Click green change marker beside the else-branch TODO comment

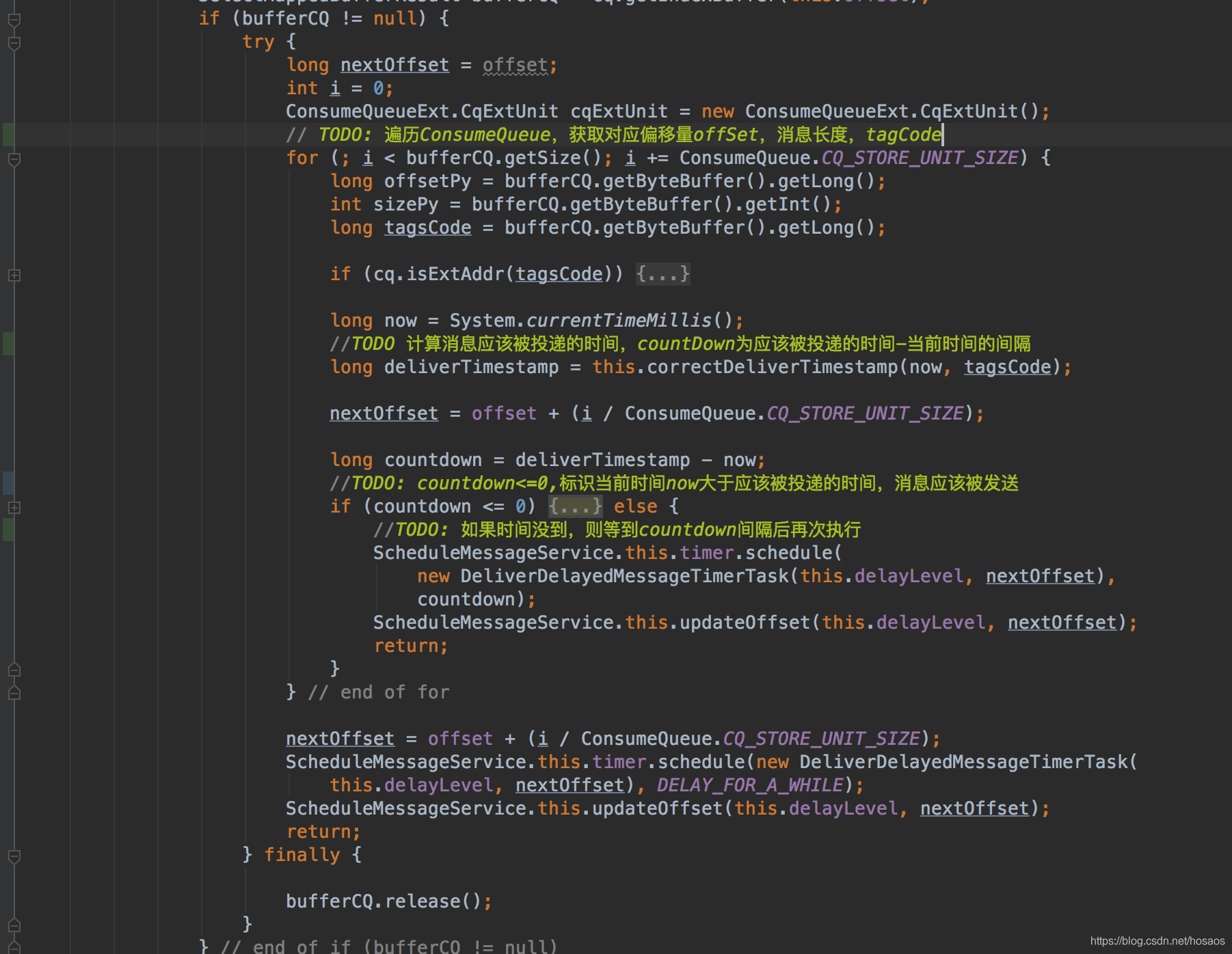[8, 530]
